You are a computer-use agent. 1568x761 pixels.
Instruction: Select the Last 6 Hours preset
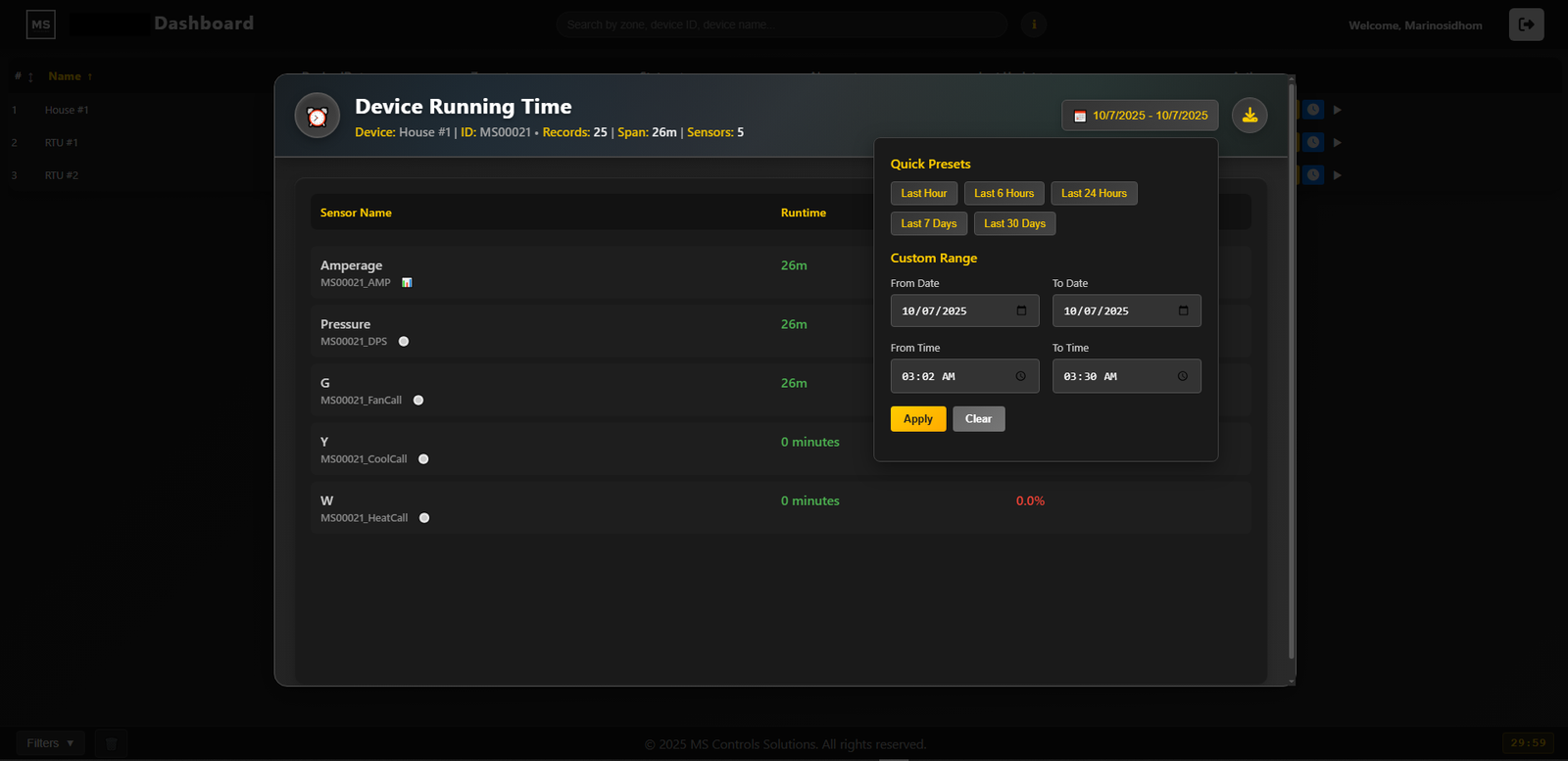click(x=1004, y=194)
